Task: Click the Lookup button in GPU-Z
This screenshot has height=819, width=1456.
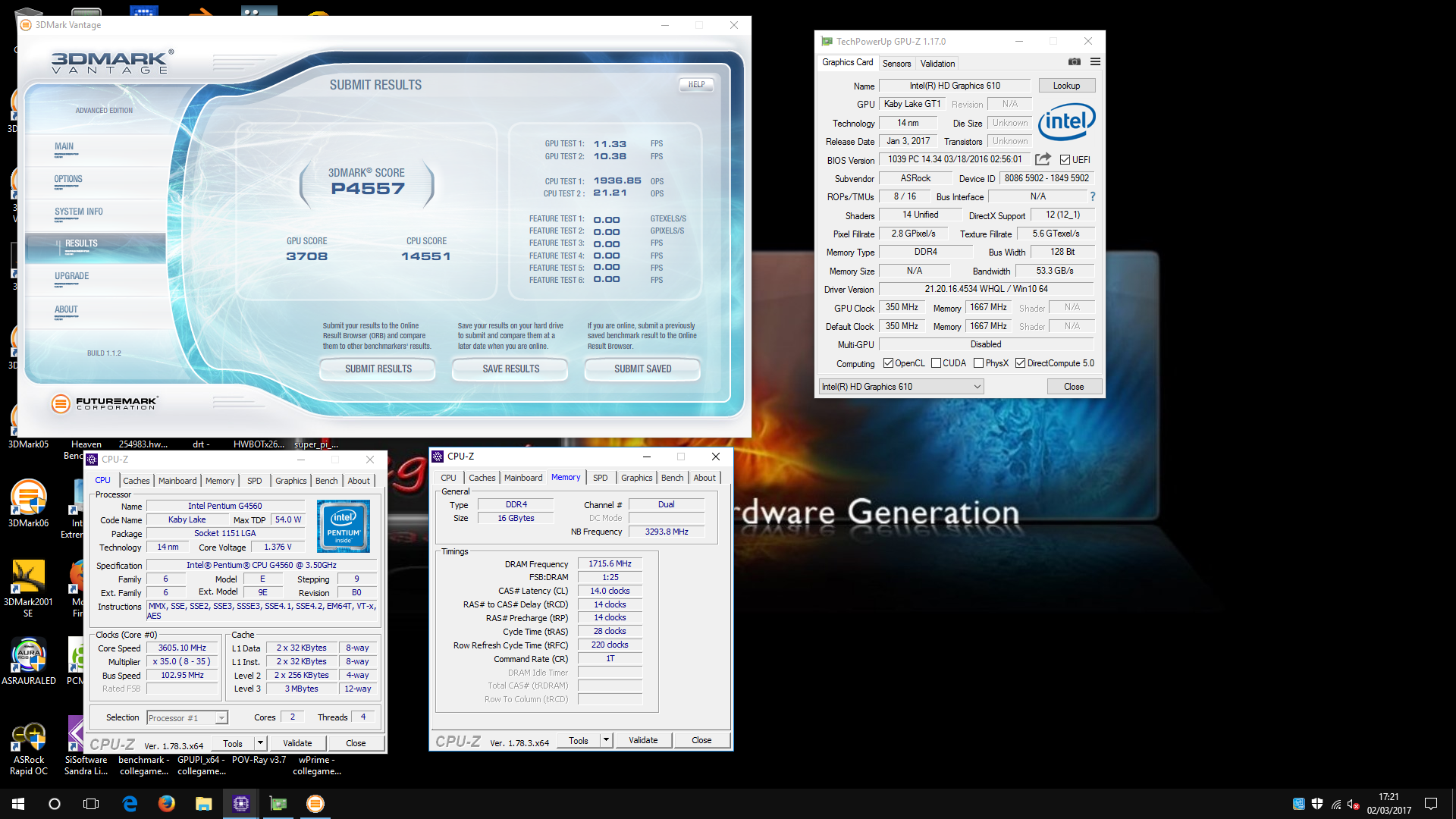Action: coord(1066,86)
